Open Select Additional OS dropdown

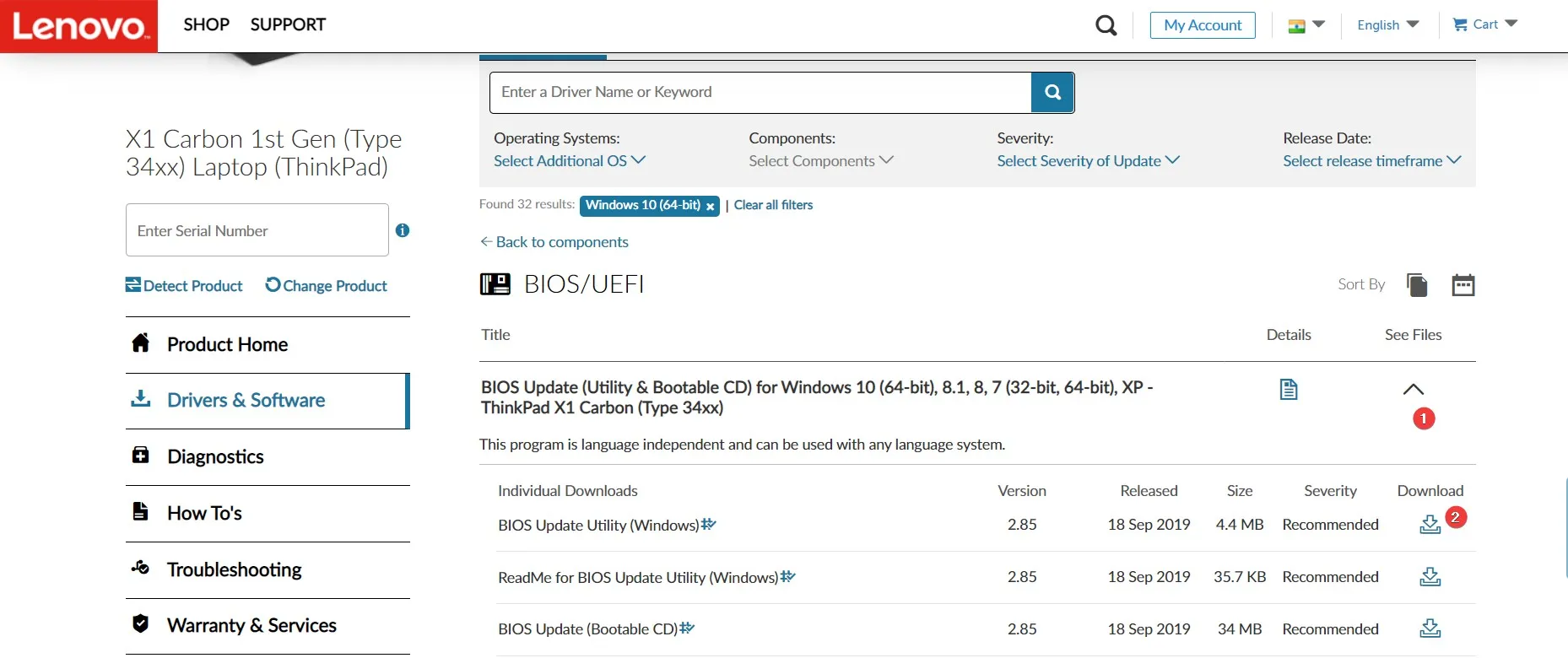570,160
